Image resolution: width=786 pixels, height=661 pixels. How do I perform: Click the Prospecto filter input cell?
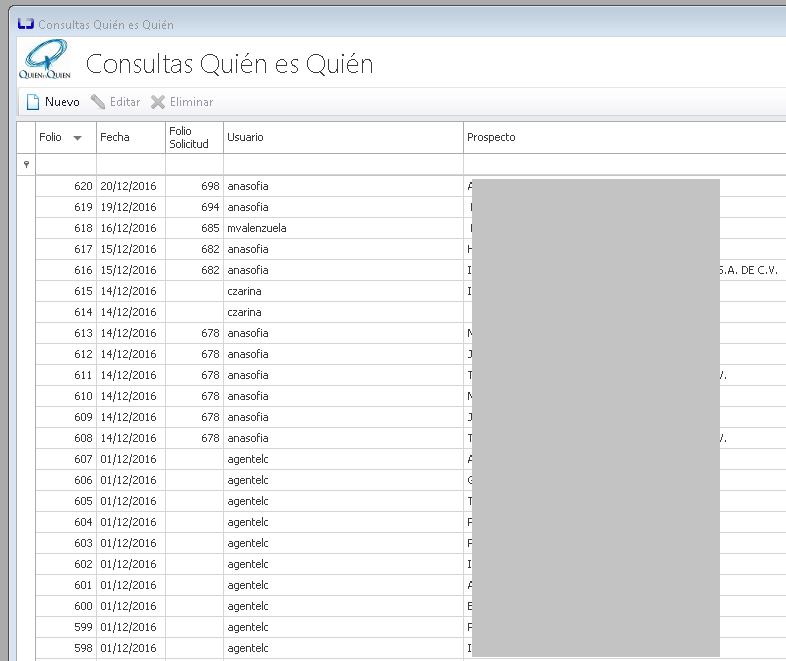625,164
